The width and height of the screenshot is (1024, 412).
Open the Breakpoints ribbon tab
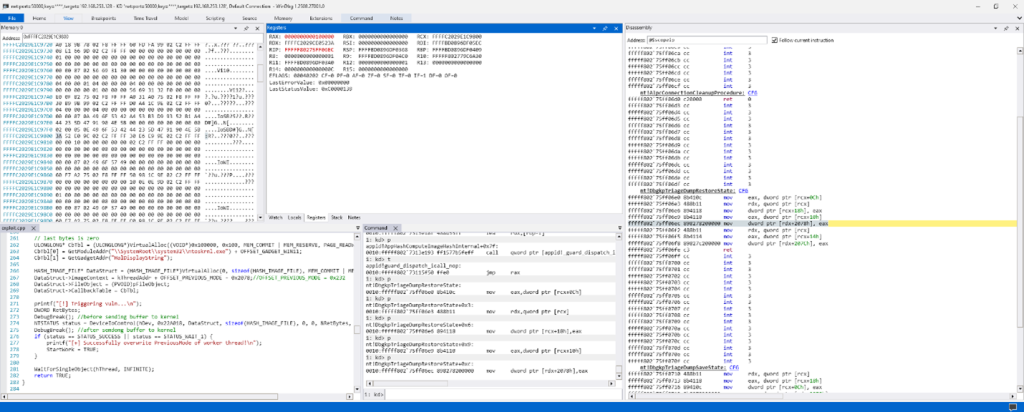pyautogui.click(x=104, y=18)
